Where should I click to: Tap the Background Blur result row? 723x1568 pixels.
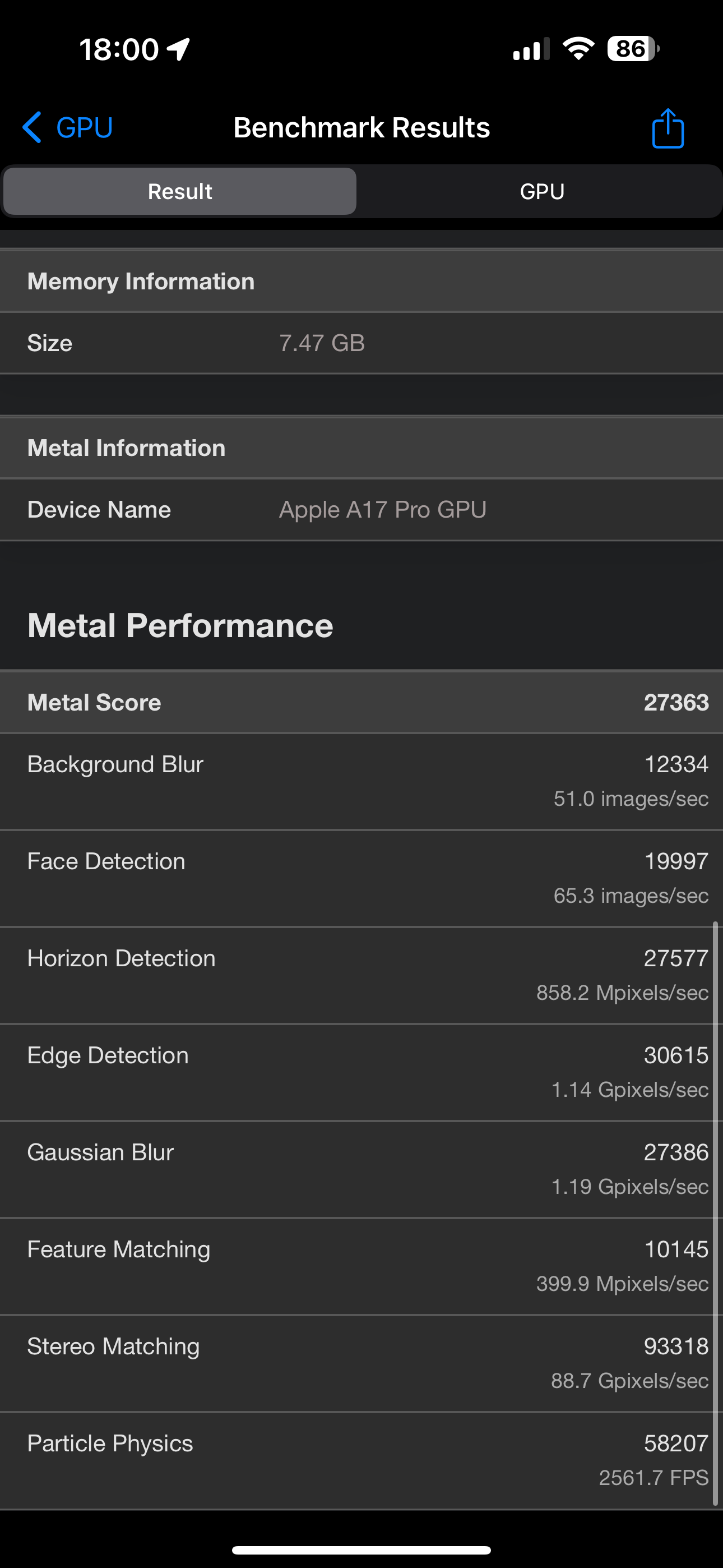[x=361, y=781]
